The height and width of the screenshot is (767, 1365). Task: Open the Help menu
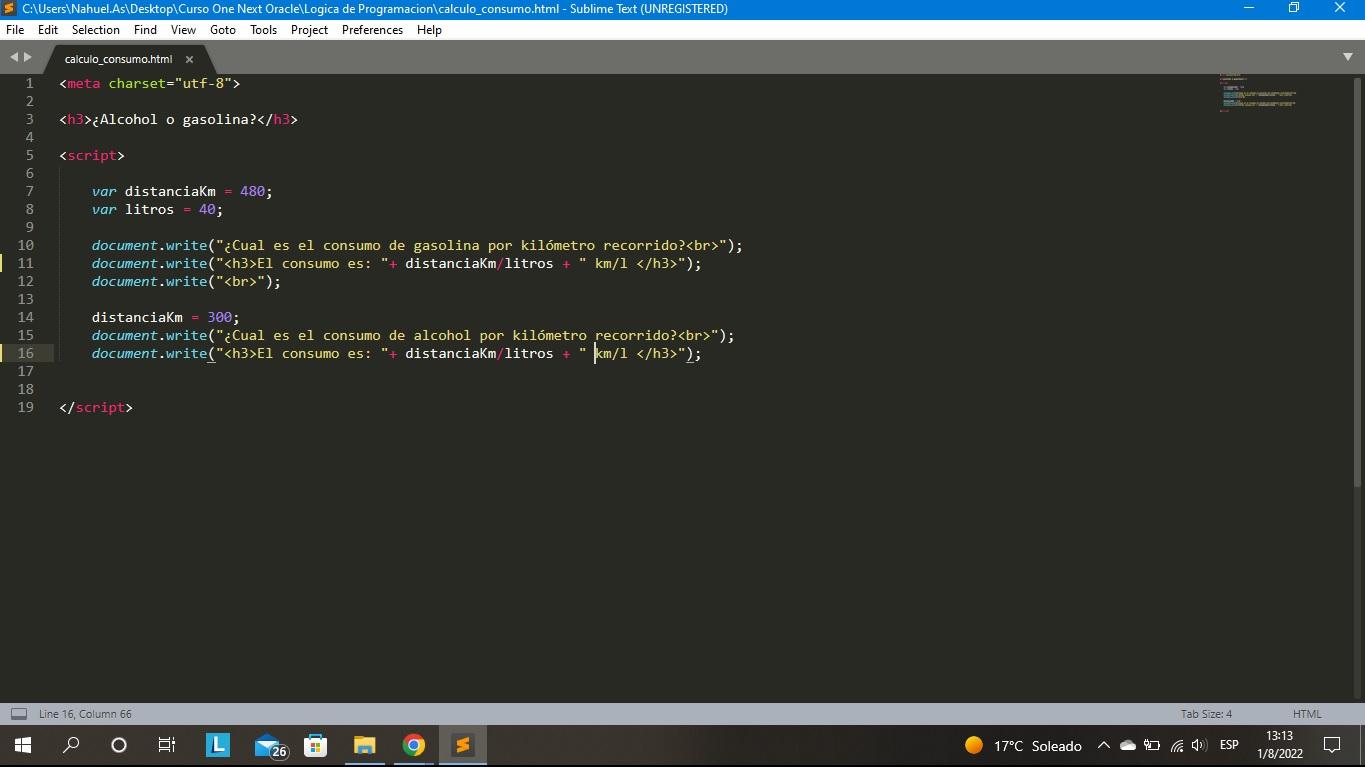click(429, 30)
